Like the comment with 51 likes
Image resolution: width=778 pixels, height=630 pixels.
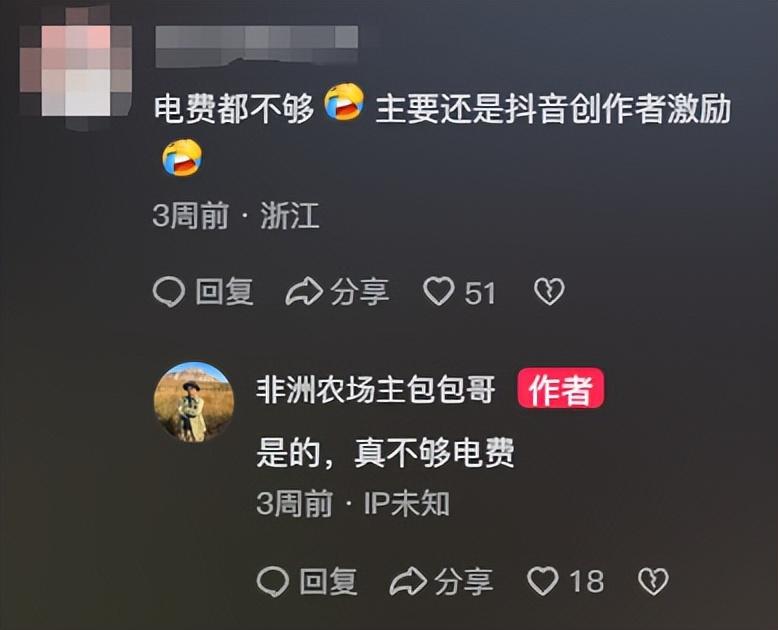click(439, 291)
